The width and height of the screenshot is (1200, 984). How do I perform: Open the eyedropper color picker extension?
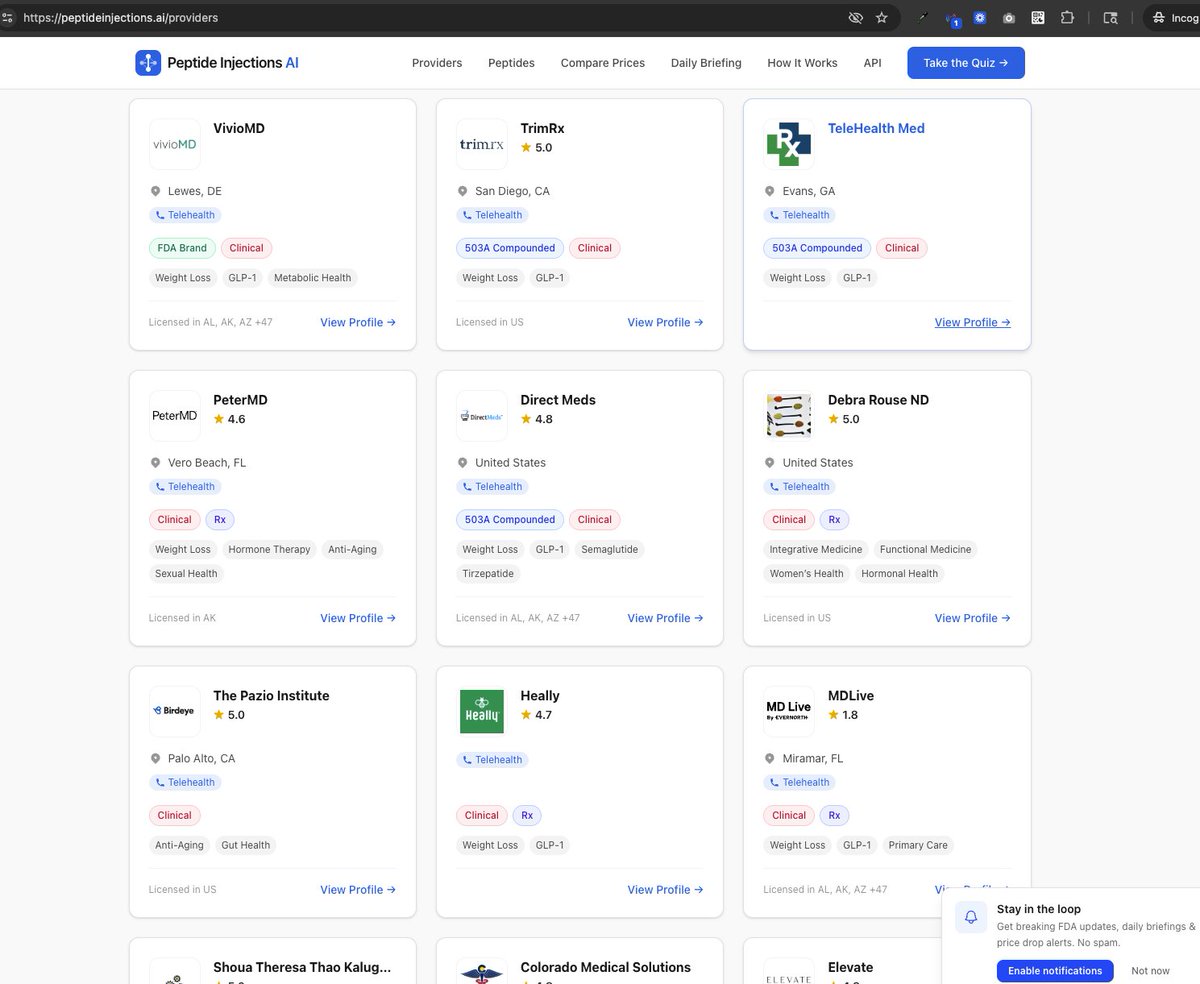click(x=924, y=17)
